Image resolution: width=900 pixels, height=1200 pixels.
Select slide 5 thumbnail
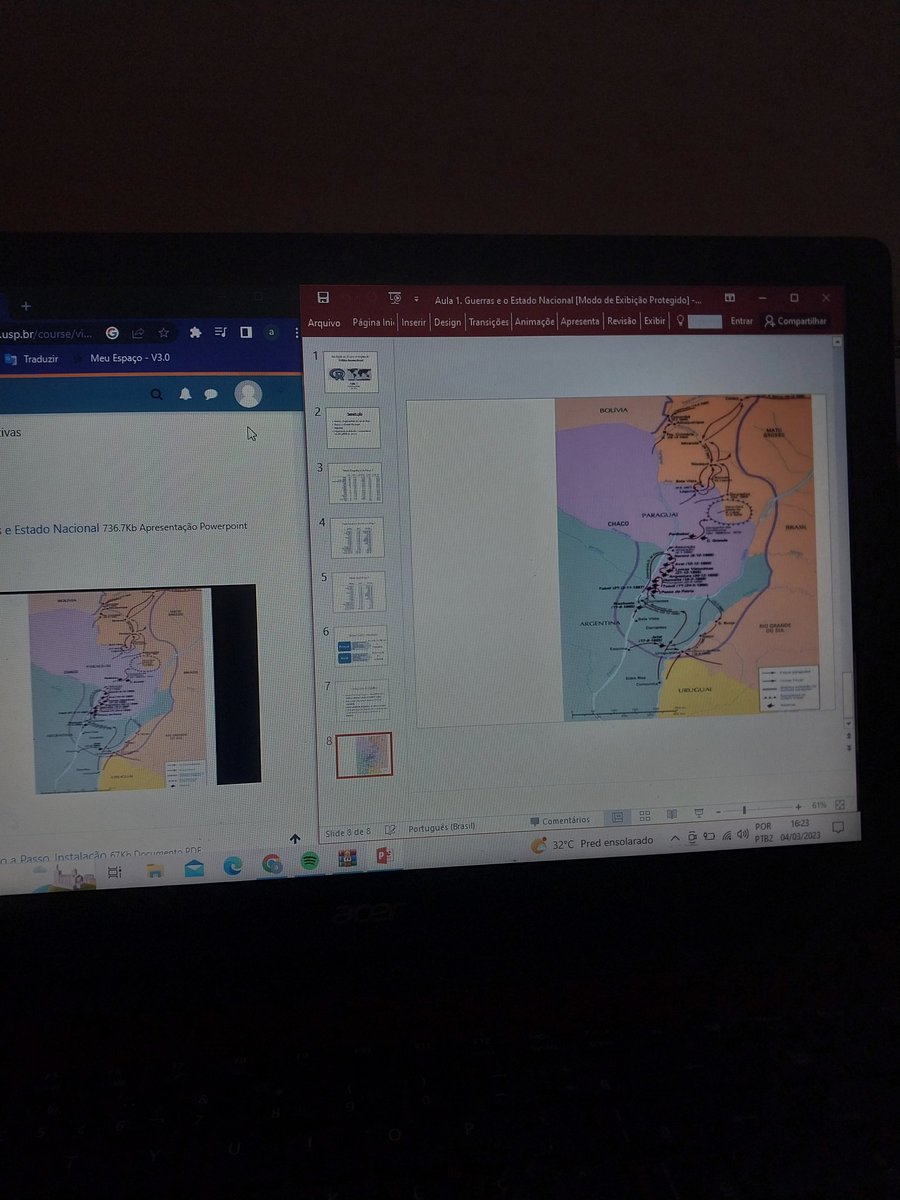[x=358, y=592]
